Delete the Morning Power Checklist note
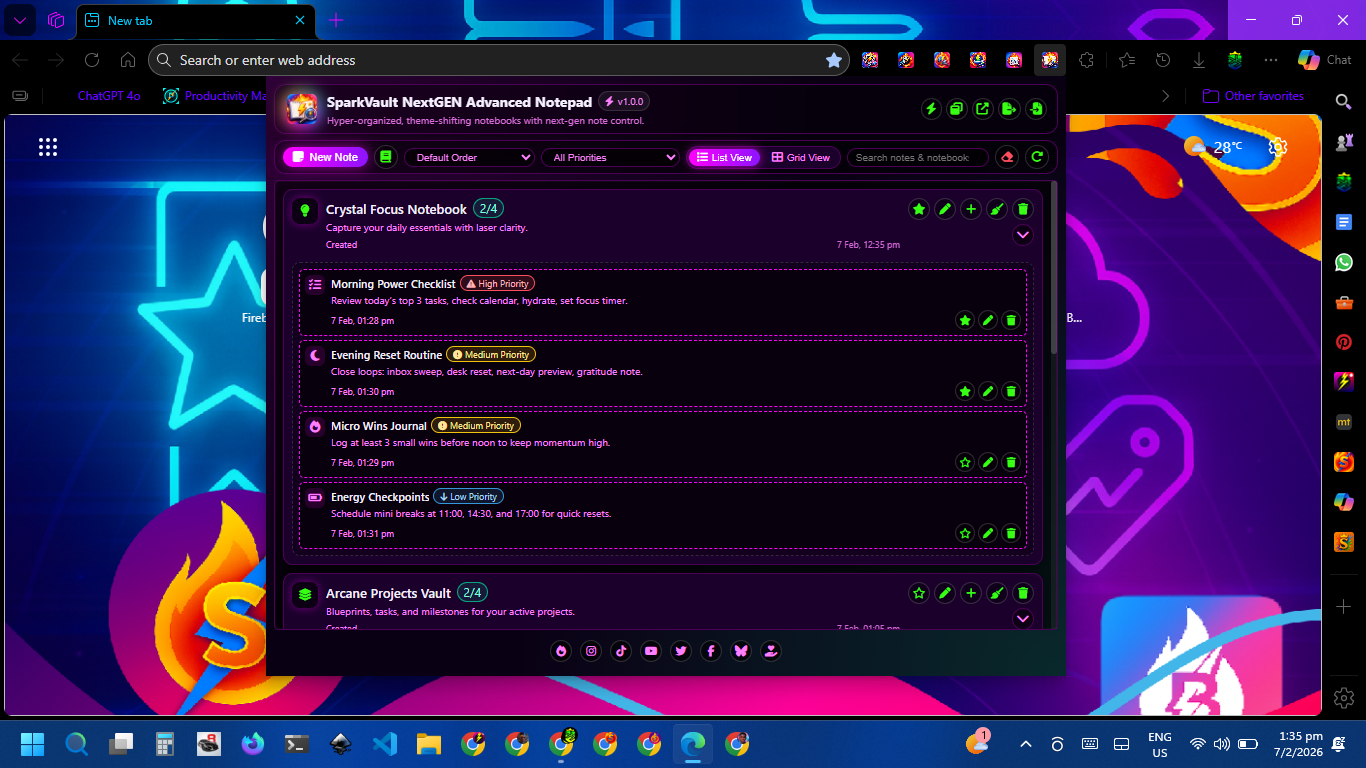1366x768 pixels. (x=1011, y=320)
